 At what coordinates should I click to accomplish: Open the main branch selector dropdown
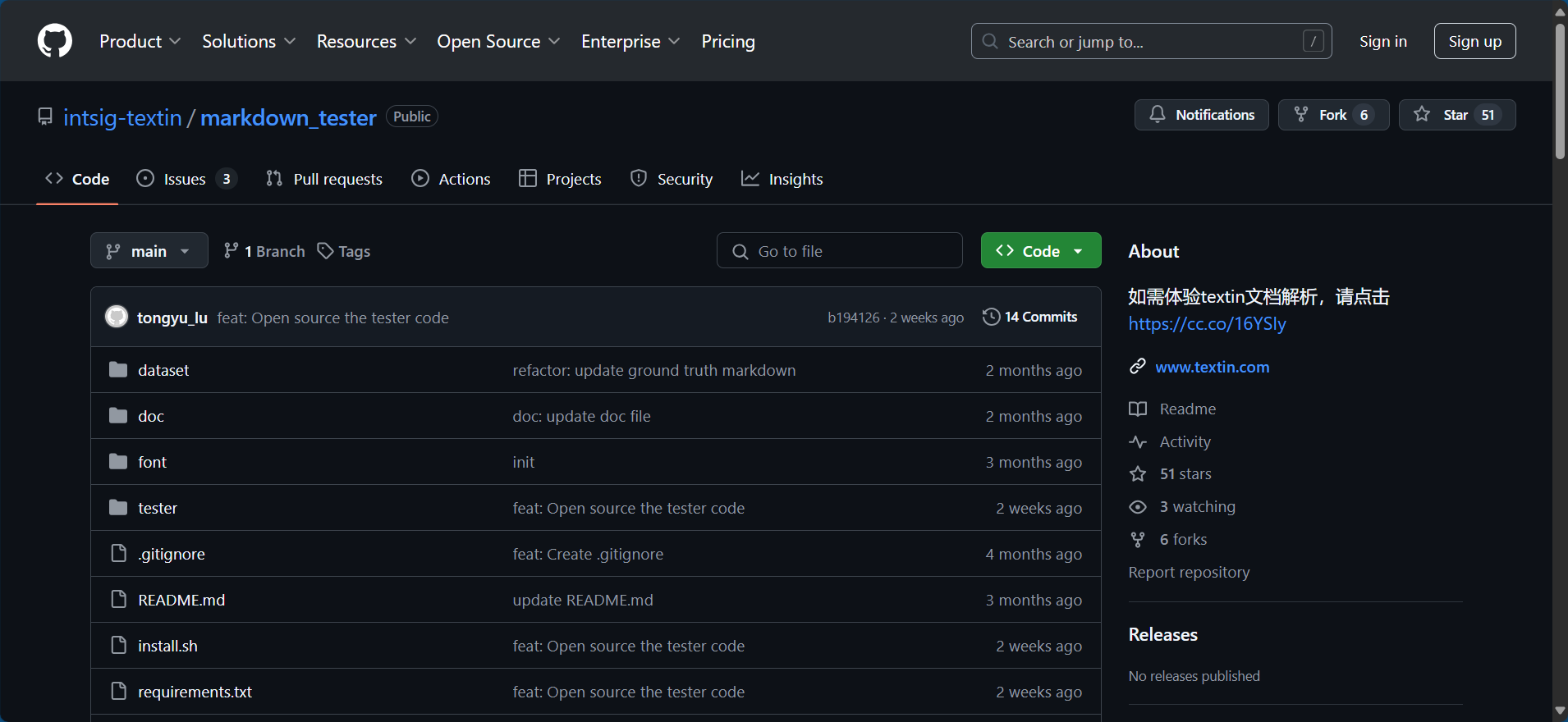(149, 251)
